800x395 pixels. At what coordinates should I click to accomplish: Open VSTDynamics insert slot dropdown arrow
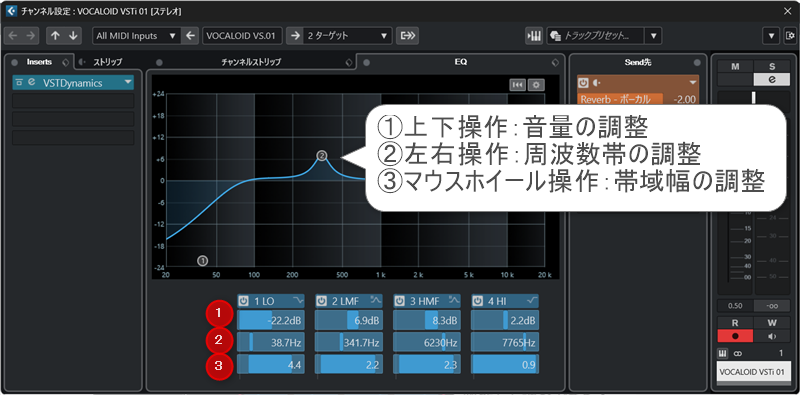[x=128, y=82]
